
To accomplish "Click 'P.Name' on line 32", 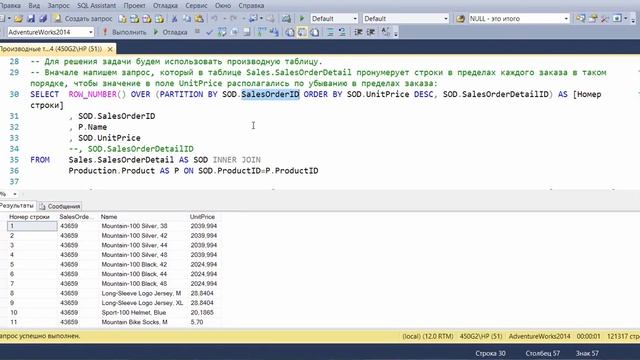I will click(x=93, y=127).
